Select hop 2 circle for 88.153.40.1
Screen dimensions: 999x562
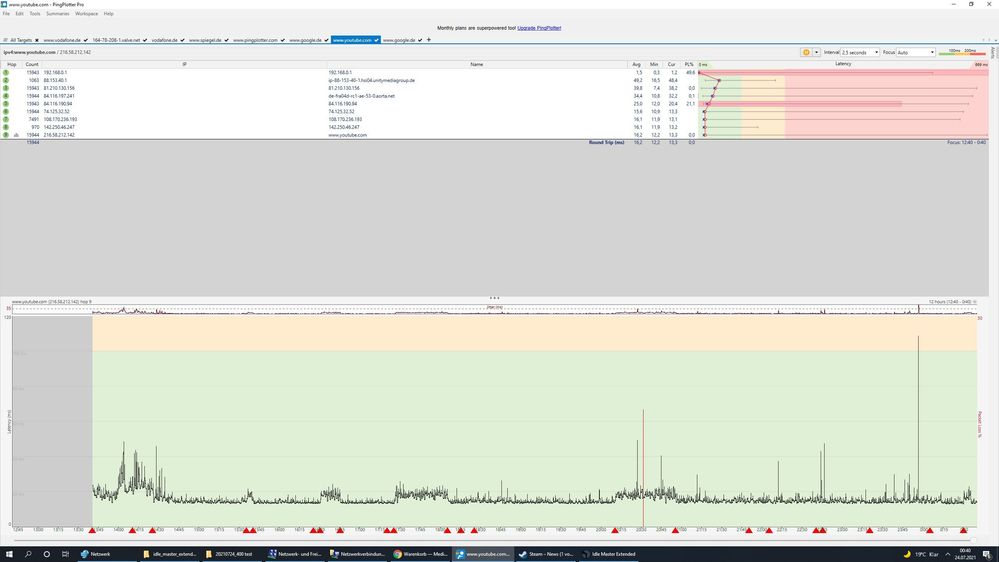click(x=6, y=80)
